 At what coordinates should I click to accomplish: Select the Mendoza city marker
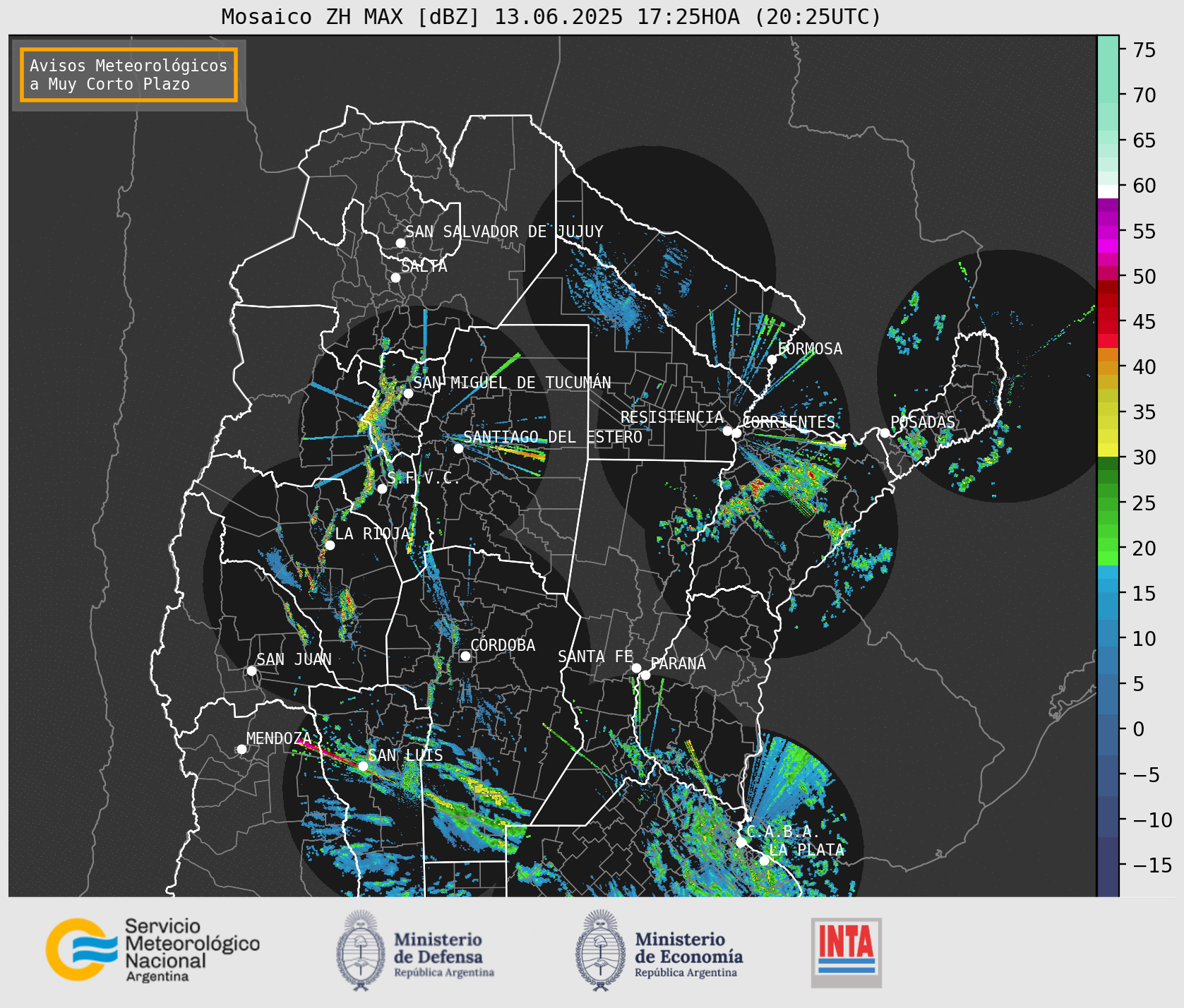click(241, 749)
